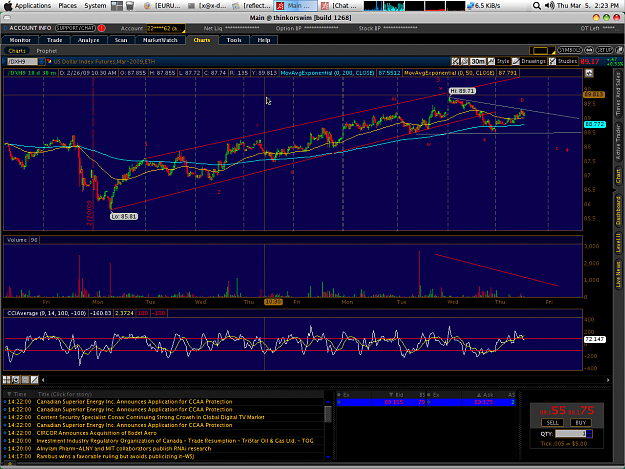This screenshot has height=469, width=625.
Task: Open the Level II side tab
Action: tap(618, 243)
